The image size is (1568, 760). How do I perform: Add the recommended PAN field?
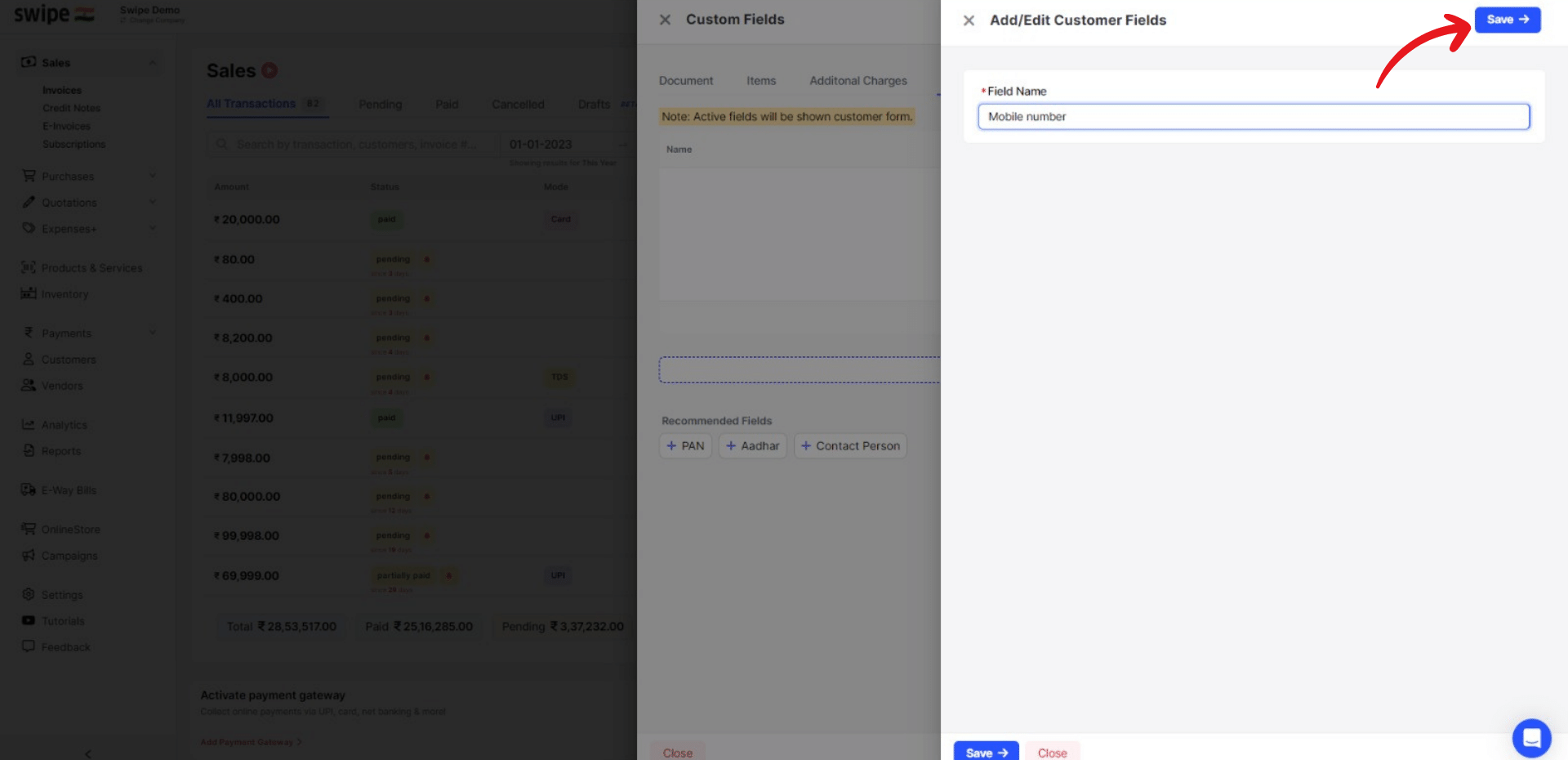pyautogui.click(x=685, y=446)
